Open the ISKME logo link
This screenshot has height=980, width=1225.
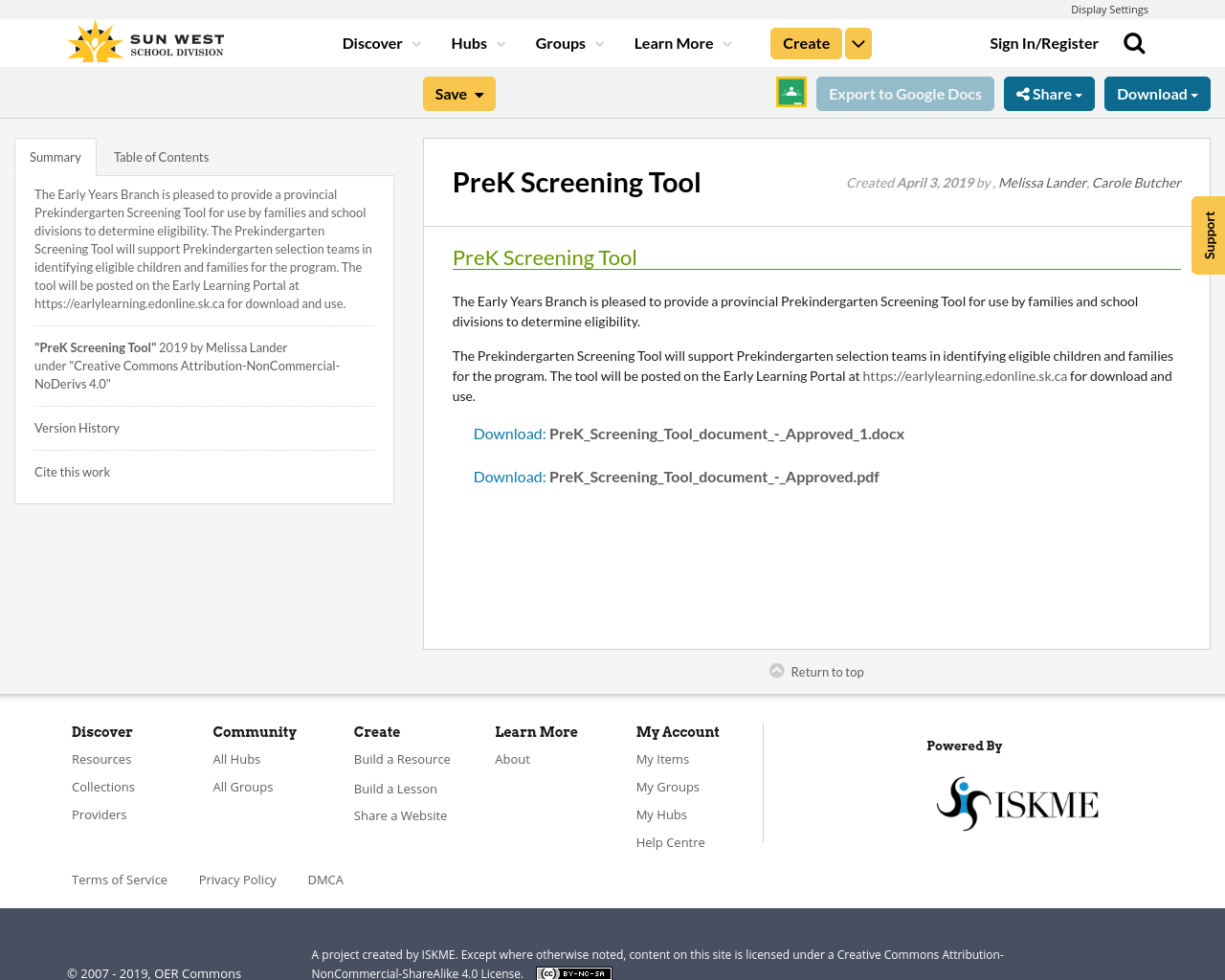tap(1017, 802)
